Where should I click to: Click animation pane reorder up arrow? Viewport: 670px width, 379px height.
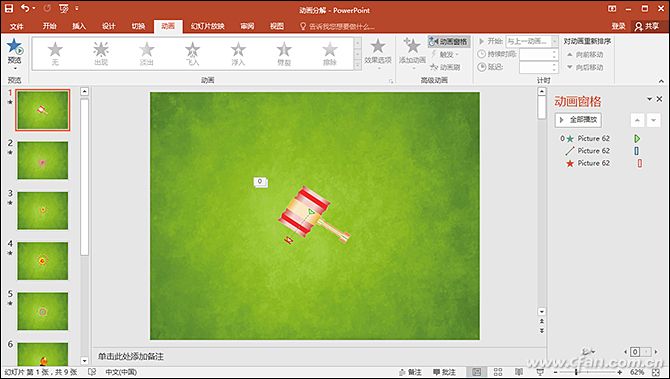(x=637, y=120)
